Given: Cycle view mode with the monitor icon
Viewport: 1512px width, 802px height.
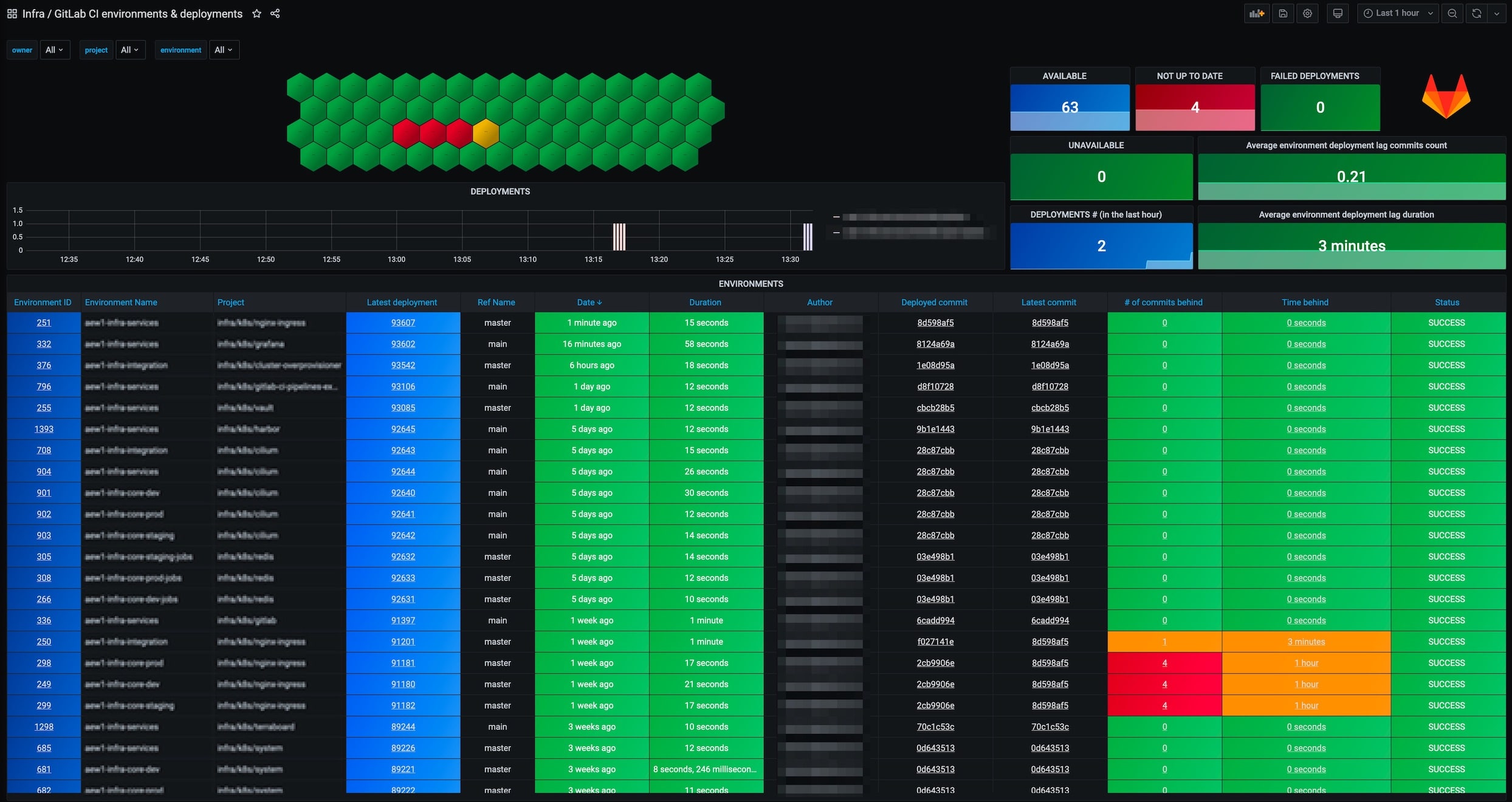Looking at the screenshot, I should point(1338,13).
